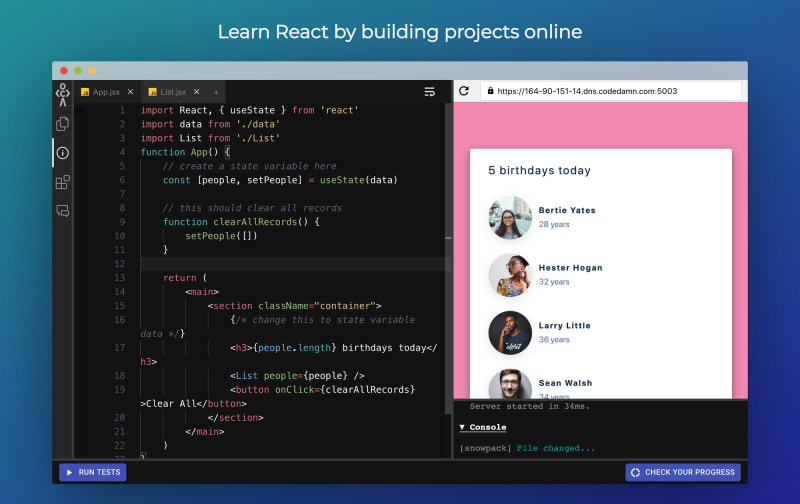This screenshot has height=504, width=800.
Task: Click the Run Tests button
Action: click(x=92, y=472)
